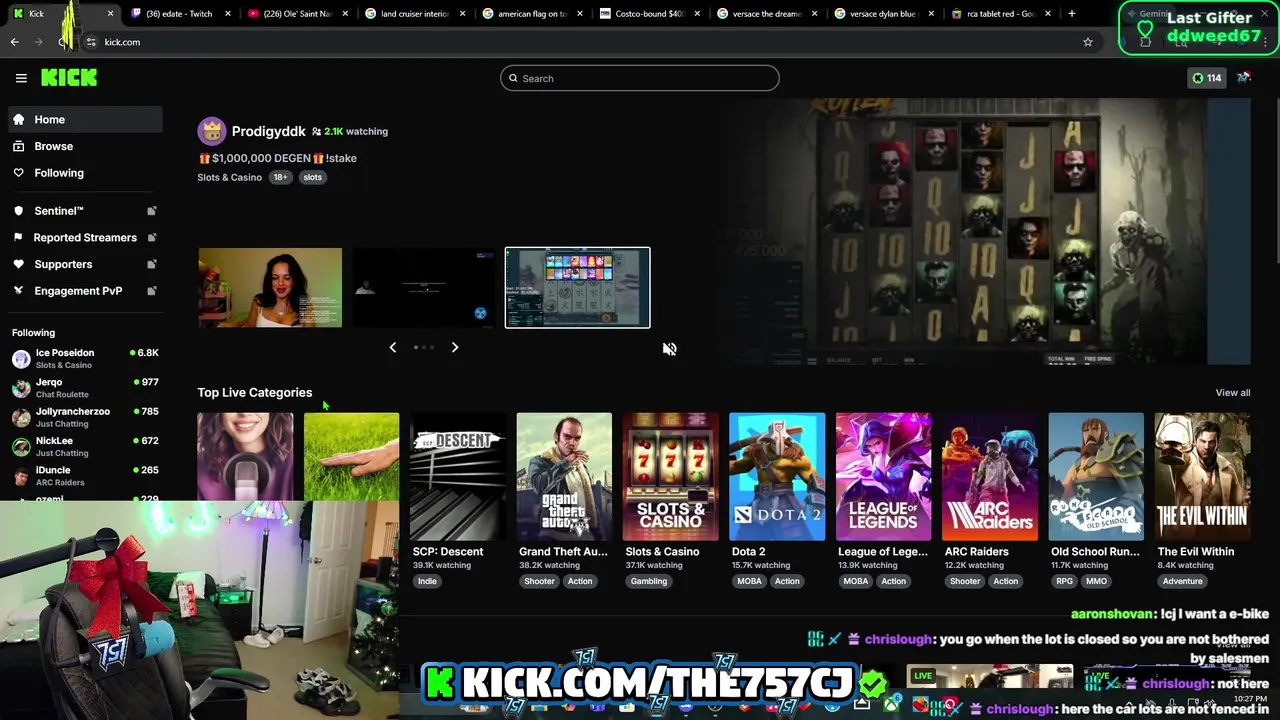This screenshot has height=720, width=1280.
Task: Go to Home in sidebar
Action: pos(85,119)
